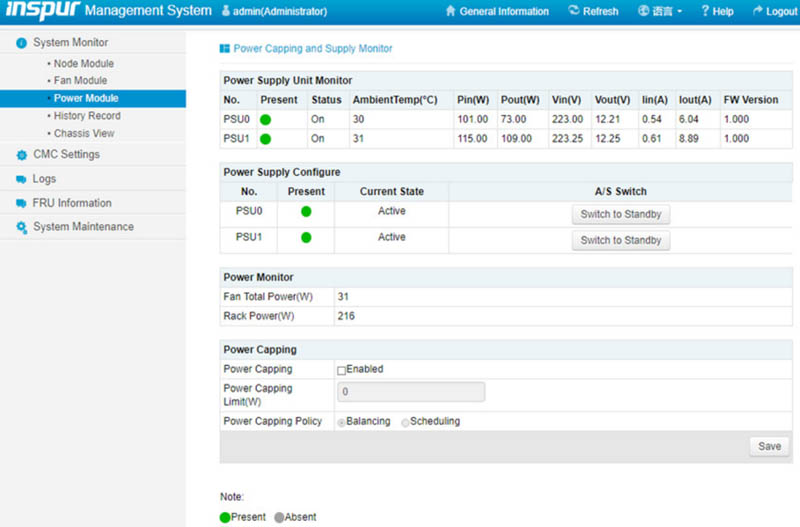The width and height of the screenshot is (800, 527).
Task: Switch PSU0 to Standby
Action: 620,214
